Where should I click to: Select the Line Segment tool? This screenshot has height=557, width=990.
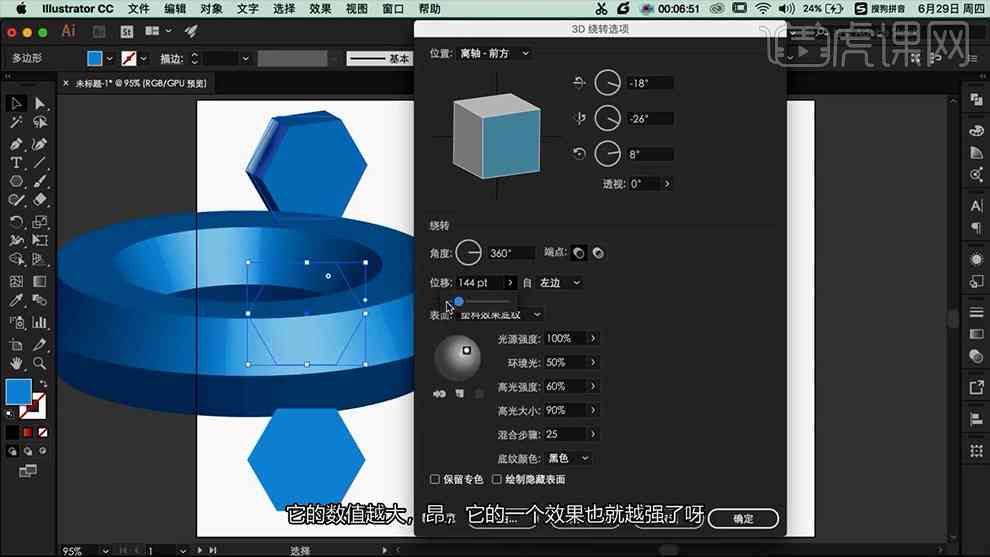(40, 163)
